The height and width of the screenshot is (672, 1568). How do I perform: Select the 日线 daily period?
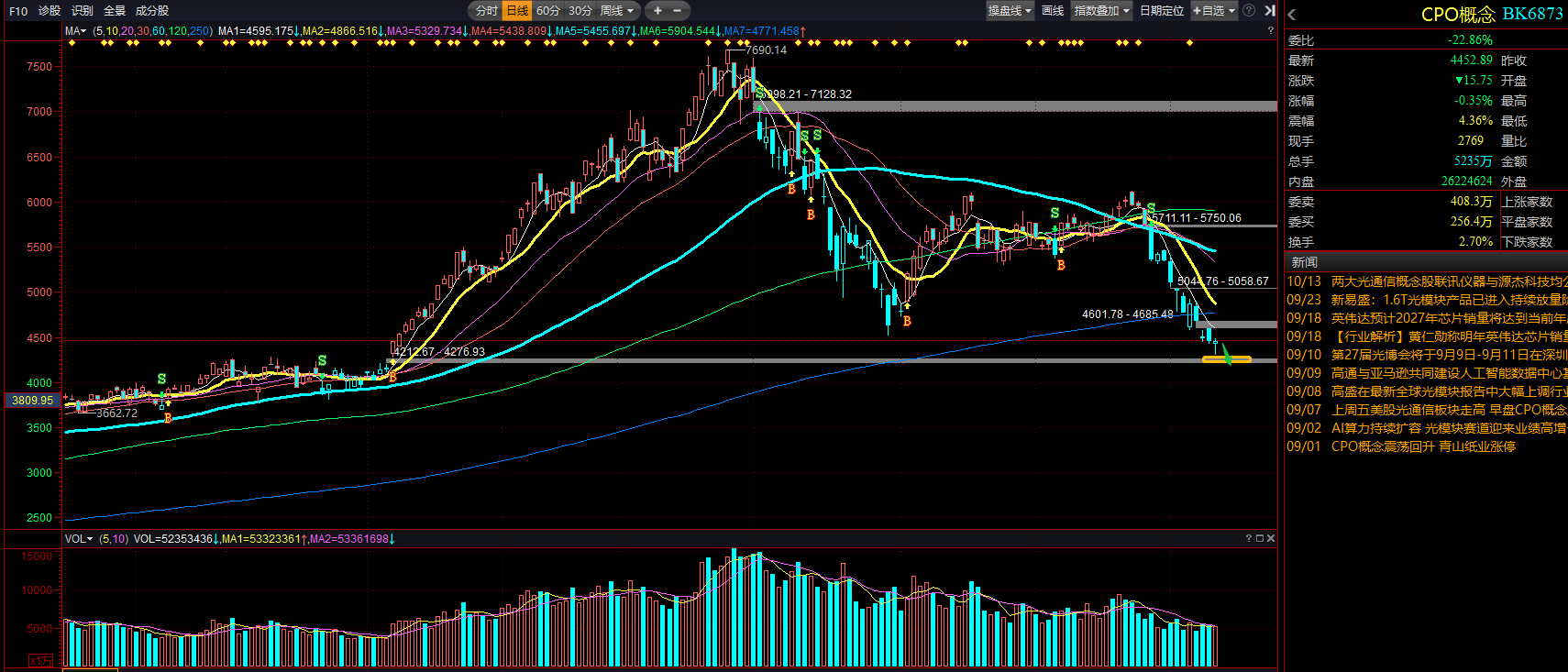click(518, 11)
